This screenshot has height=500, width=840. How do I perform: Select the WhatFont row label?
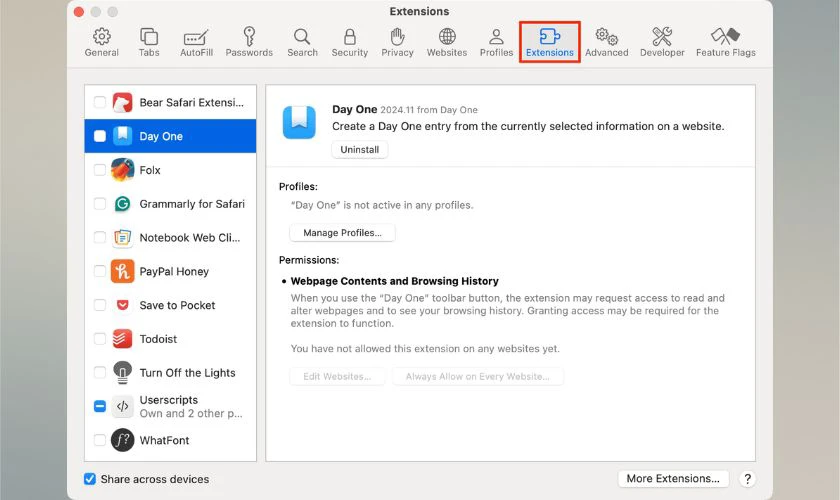pos(164,440)
